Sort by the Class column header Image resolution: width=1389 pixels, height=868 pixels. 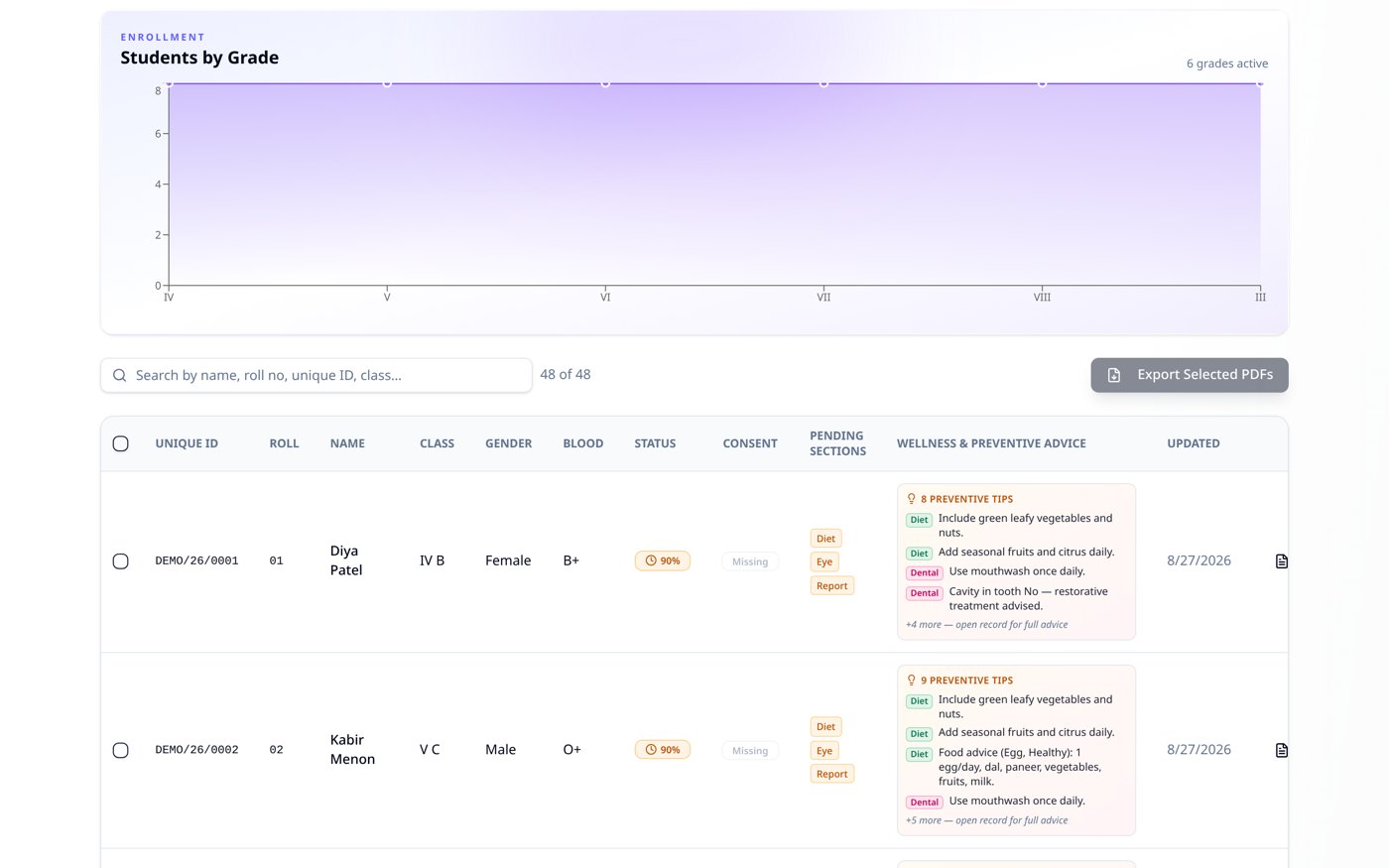tap(437, 443)
